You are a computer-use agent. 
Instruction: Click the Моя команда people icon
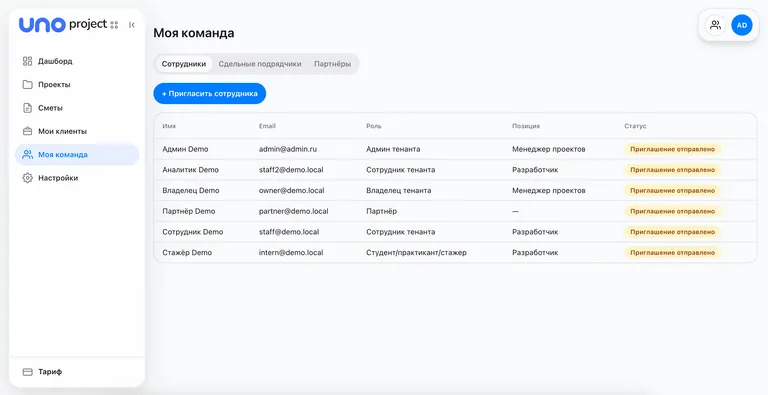(27, 154)
